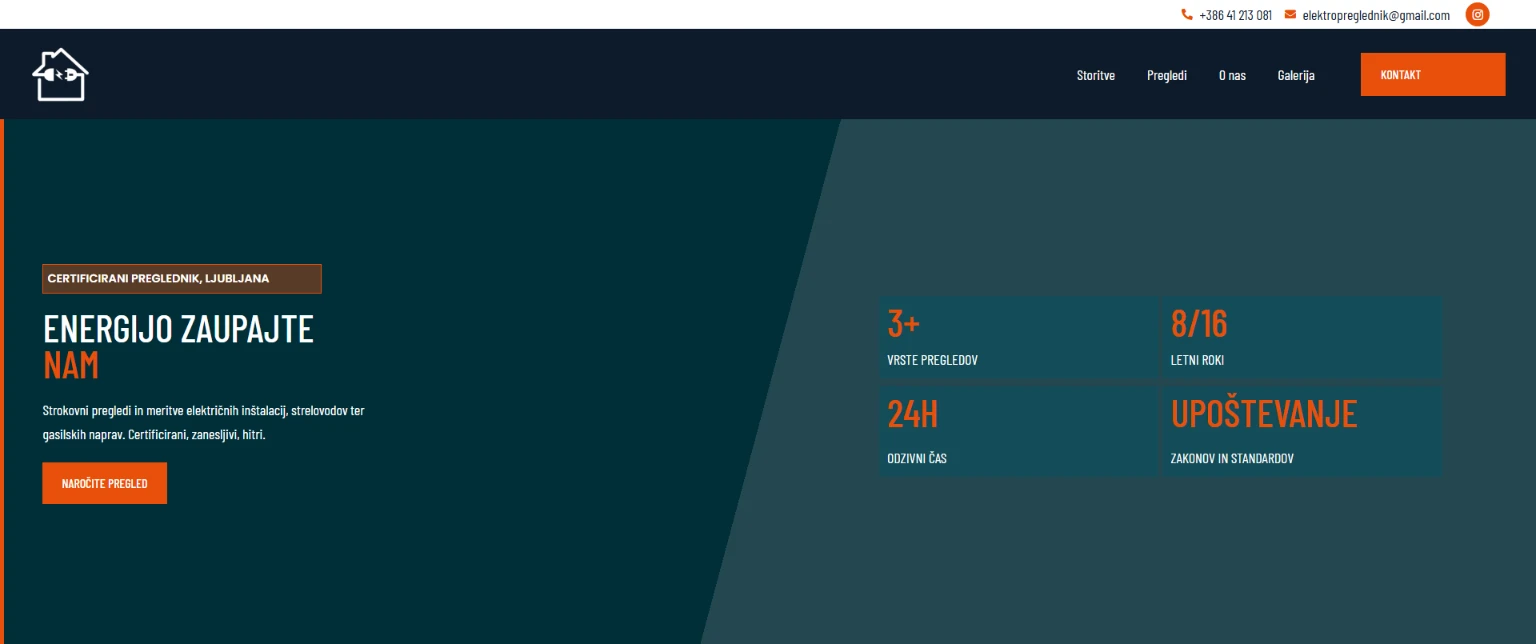
Task: Click the Certificirani preglednik, Ljubljana badge
Action: 181,279
